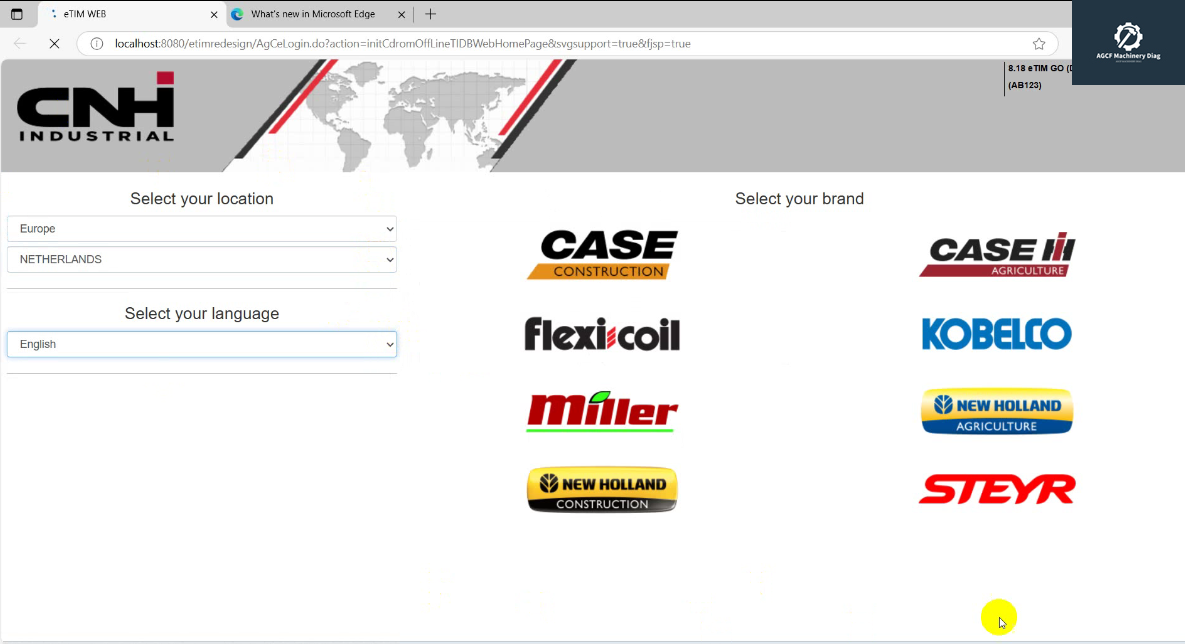The width and height of the screenshot is (1185, 644).
Task: Open the Europe location dropdown
Action: pyautogui.click(x=201, y=228)
